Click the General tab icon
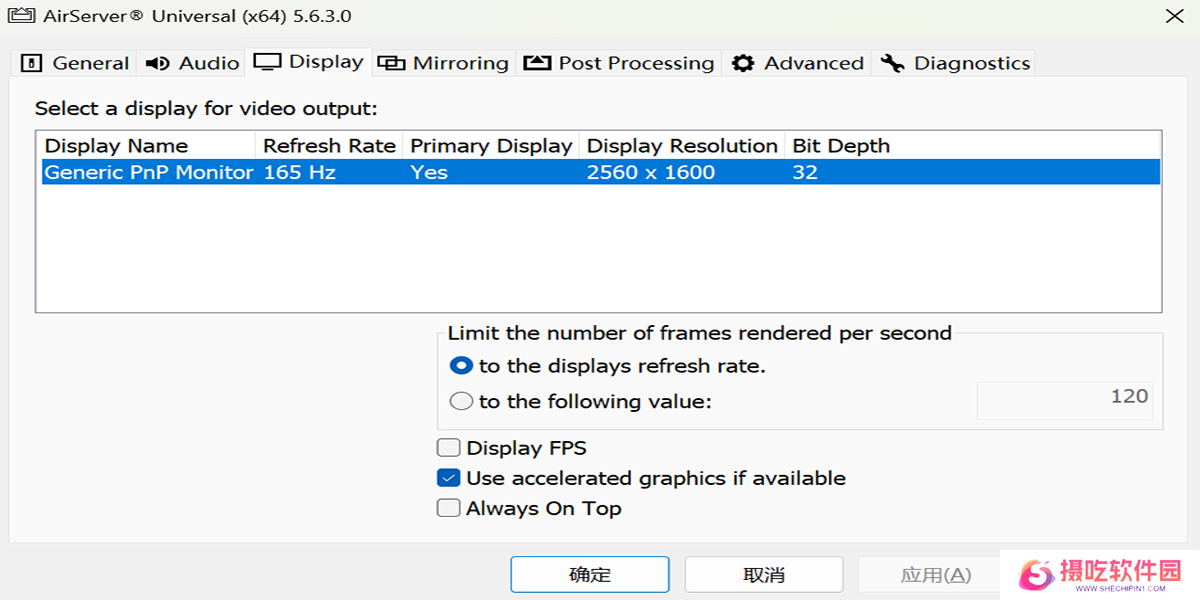Screen dimensions: 1200x600 click(x=32, y=64)
